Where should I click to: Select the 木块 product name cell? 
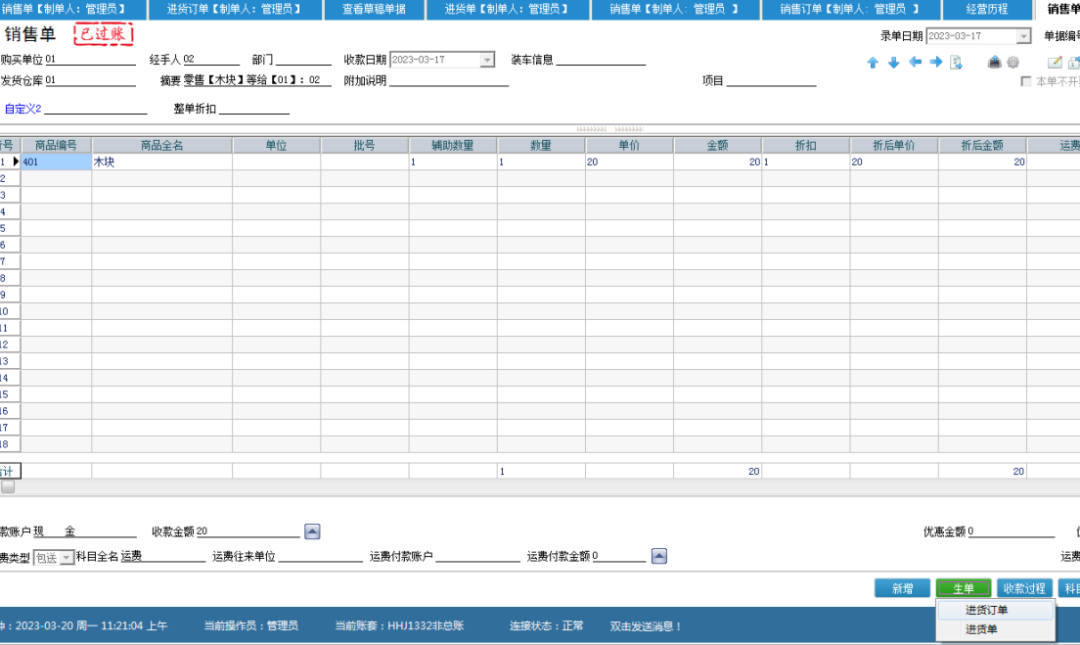point(162,162)
